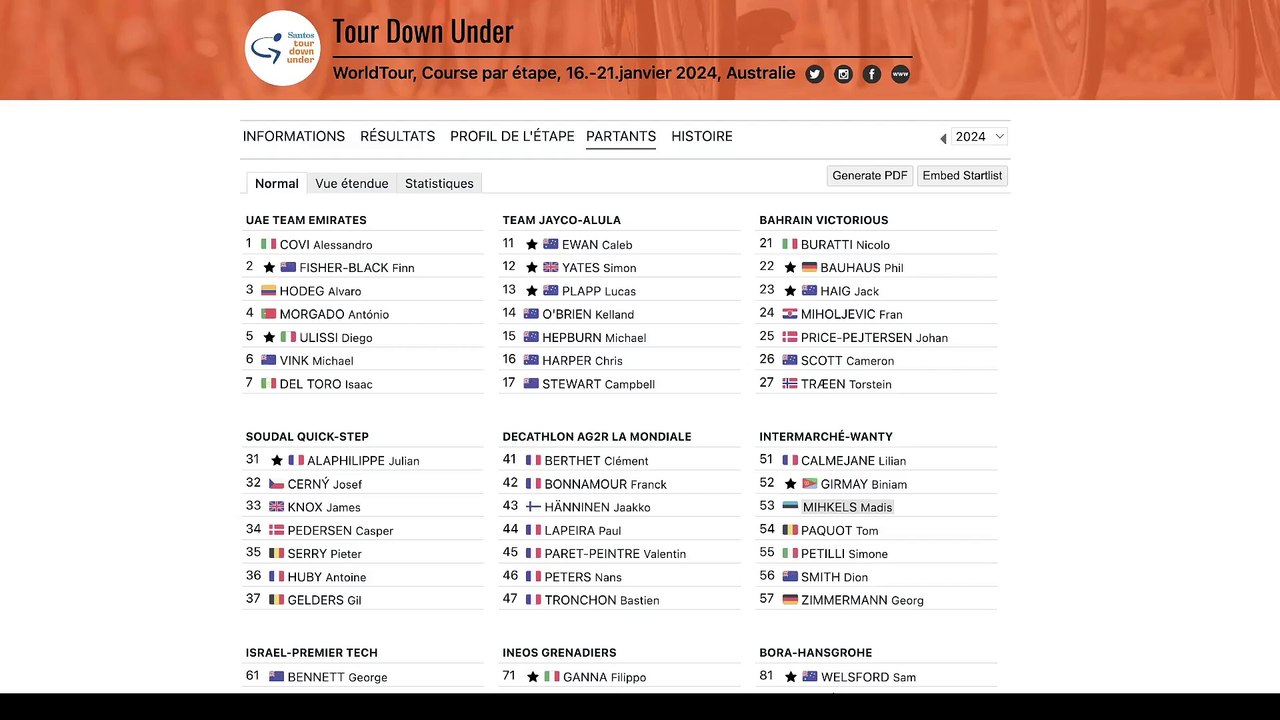Open the ISRAEL-PREMIER TECH team link

pos(312,653)
